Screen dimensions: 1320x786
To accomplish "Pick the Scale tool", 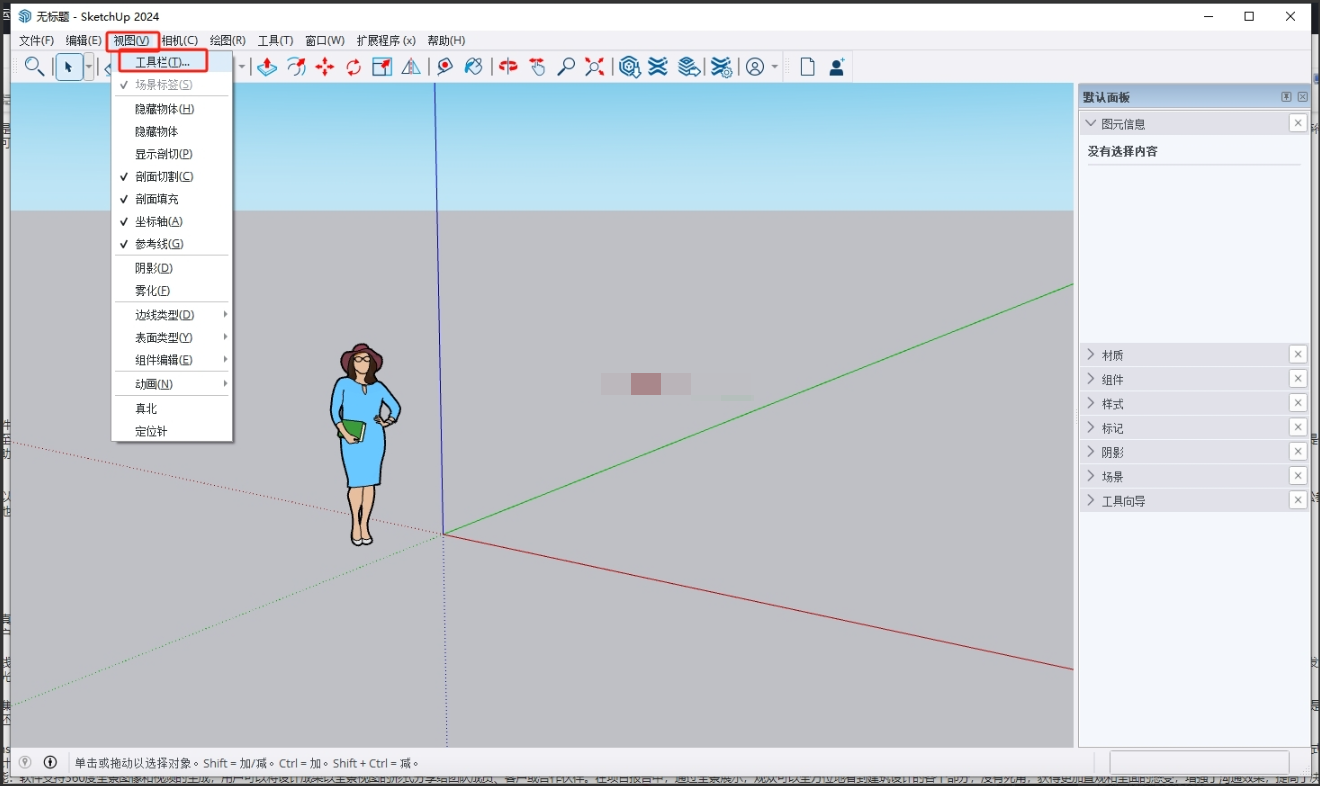I will (x=382, y=67).
